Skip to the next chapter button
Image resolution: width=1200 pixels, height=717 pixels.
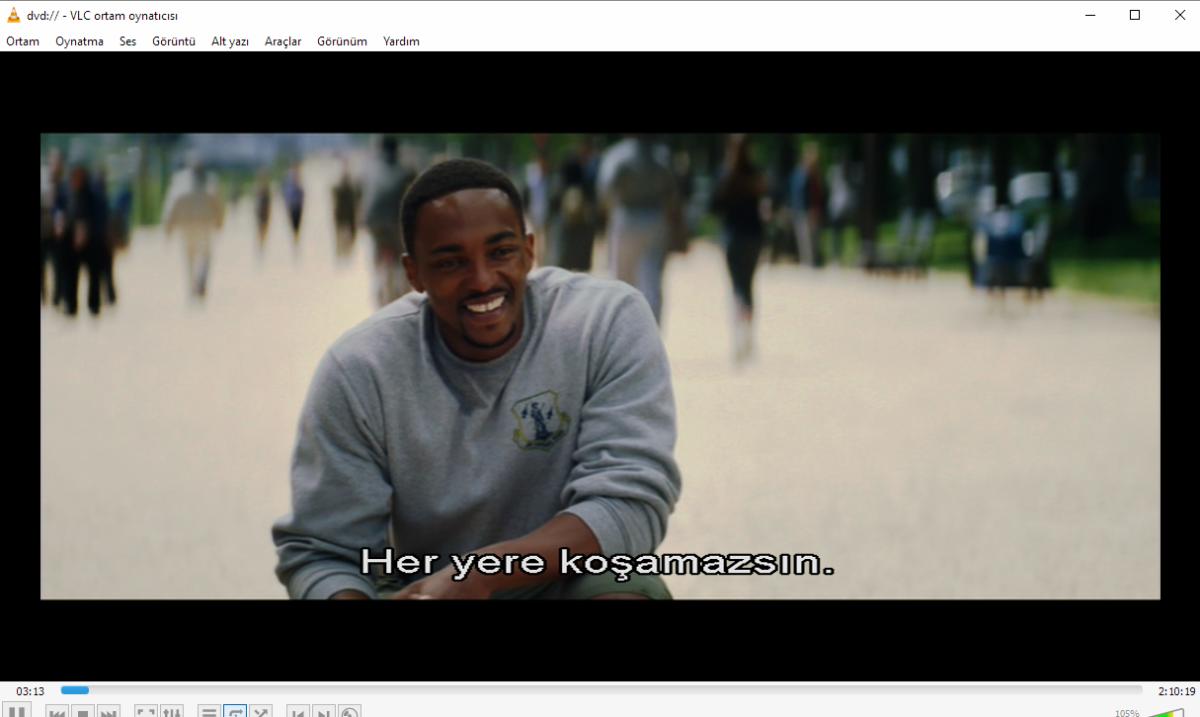coord(109,712)
